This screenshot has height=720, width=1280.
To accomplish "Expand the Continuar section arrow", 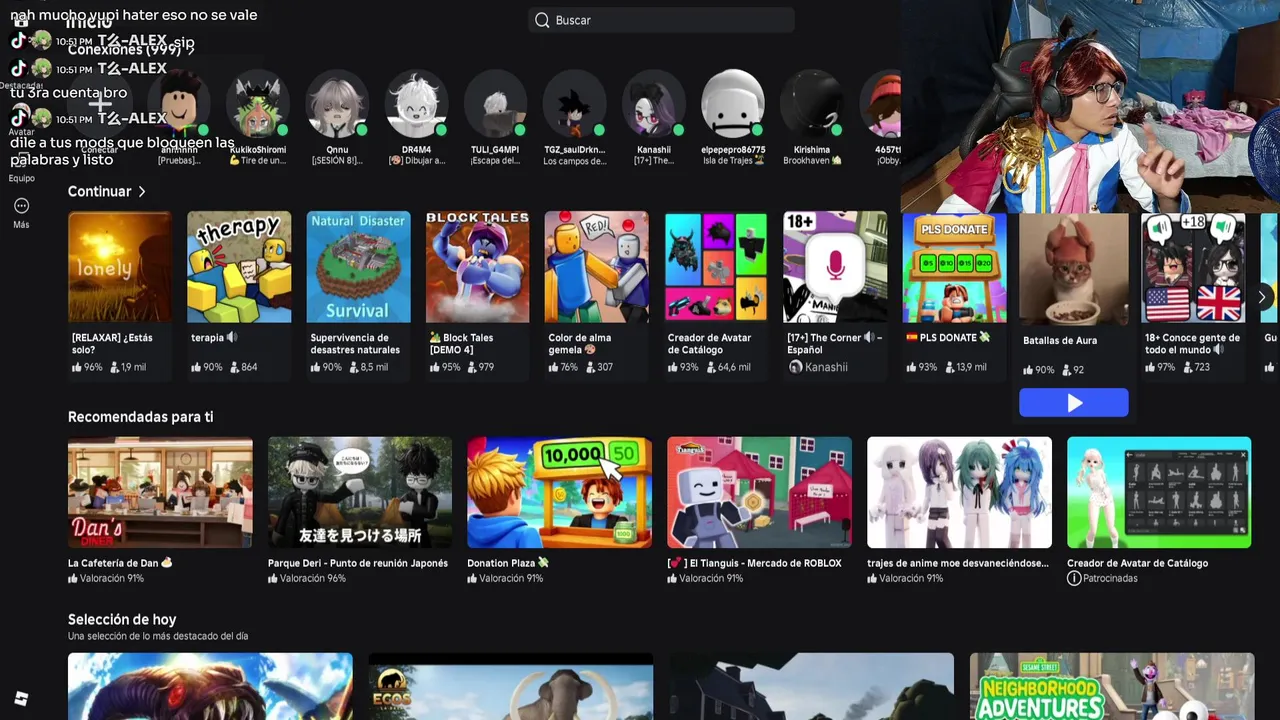I will tap(142, 191).
